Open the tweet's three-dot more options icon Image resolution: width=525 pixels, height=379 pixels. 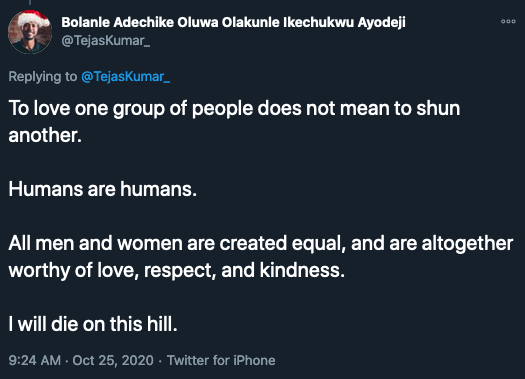click(x=508, y=21)
